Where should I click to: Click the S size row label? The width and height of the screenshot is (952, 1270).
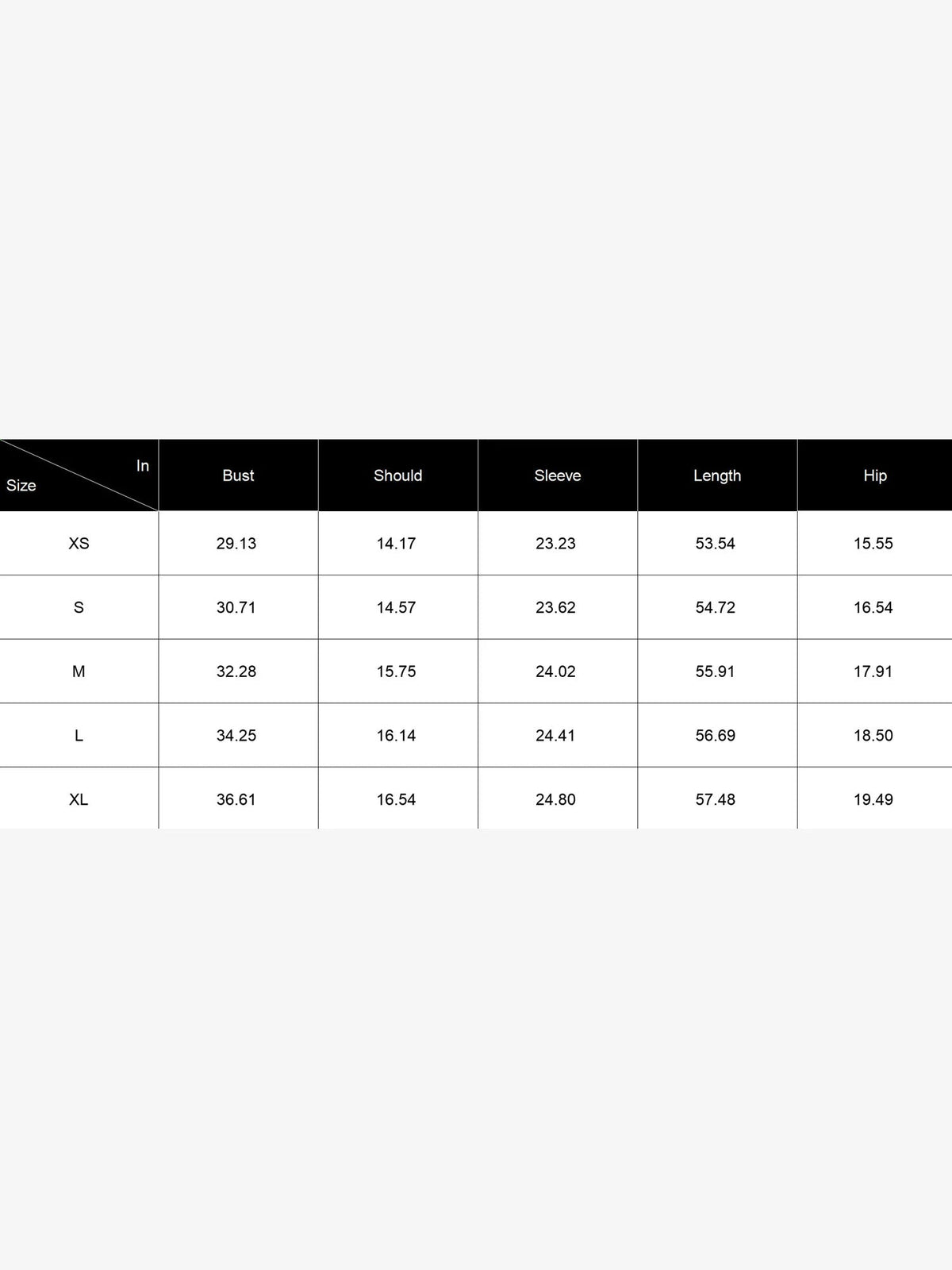(x=79, y=607)
